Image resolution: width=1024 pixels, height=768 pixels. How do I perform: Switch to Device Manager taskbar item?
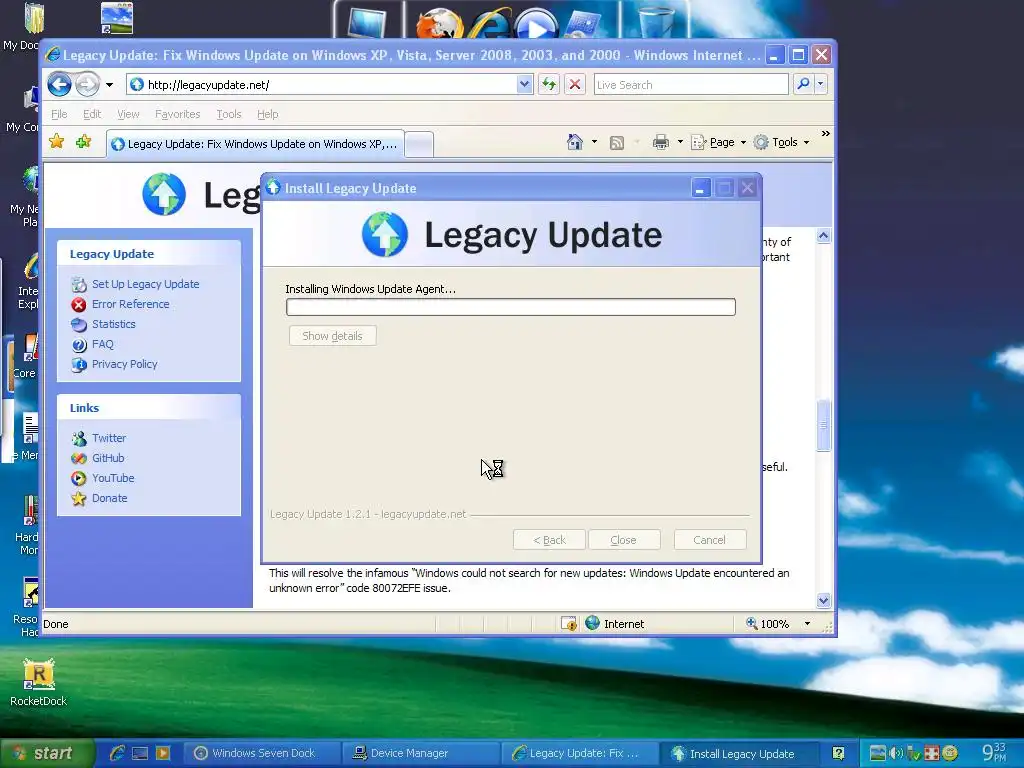pyautogui.click(x=422, y=753)
